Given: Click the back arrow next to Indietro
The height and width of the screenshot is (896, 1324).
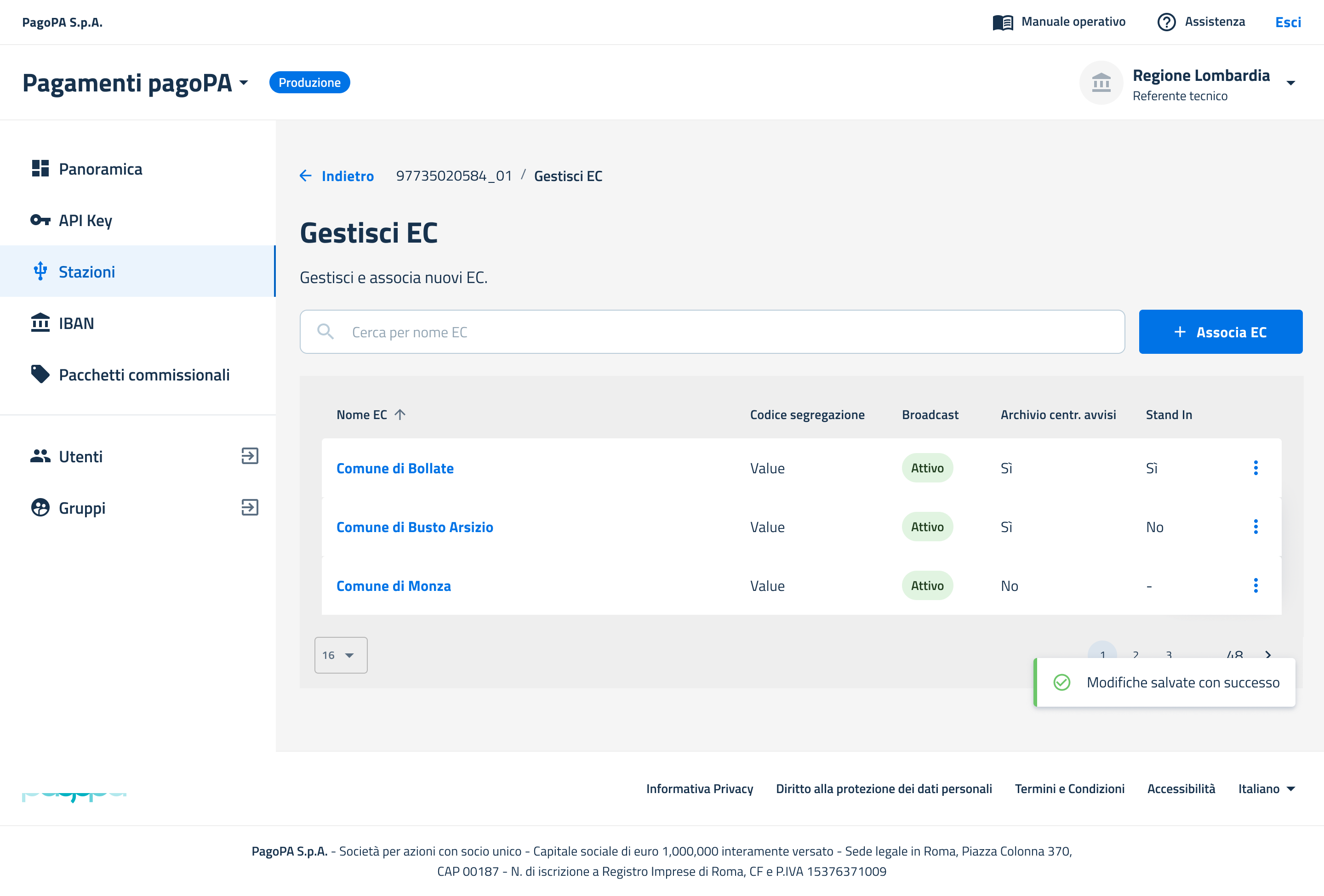Looking at the screenshot, I should [x=306, y=176].
